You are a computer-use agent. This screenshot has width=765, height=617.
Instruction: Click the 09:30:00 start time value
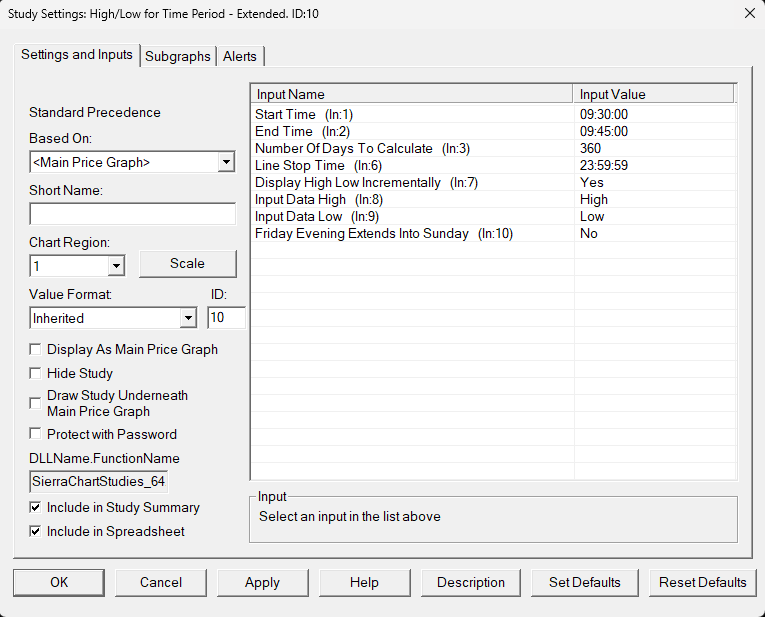(604, 115)
